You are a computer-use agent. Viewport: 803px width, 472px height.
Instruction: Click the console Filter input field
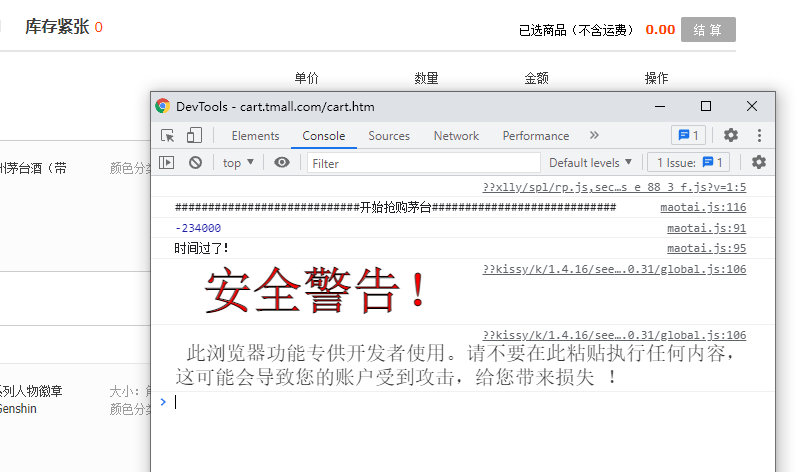tap(424, 163)
